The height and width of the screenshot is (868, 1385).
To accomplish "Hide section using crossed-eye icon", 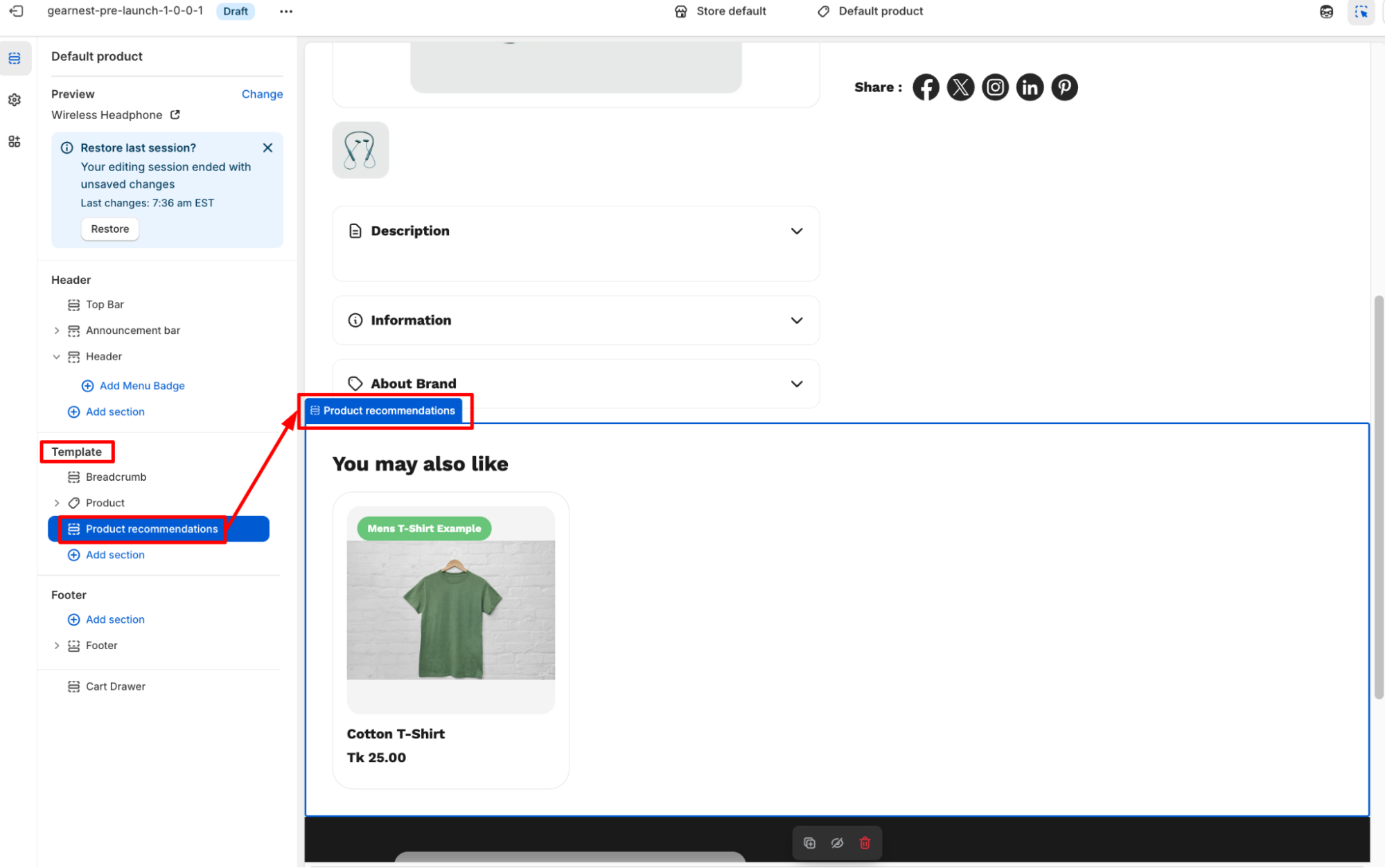I will click(x=837, y=842).
